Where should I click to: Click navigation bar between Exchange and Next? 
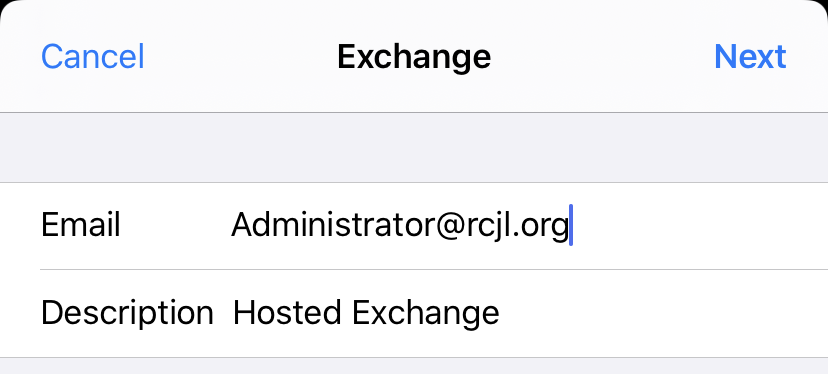[602, 57]
